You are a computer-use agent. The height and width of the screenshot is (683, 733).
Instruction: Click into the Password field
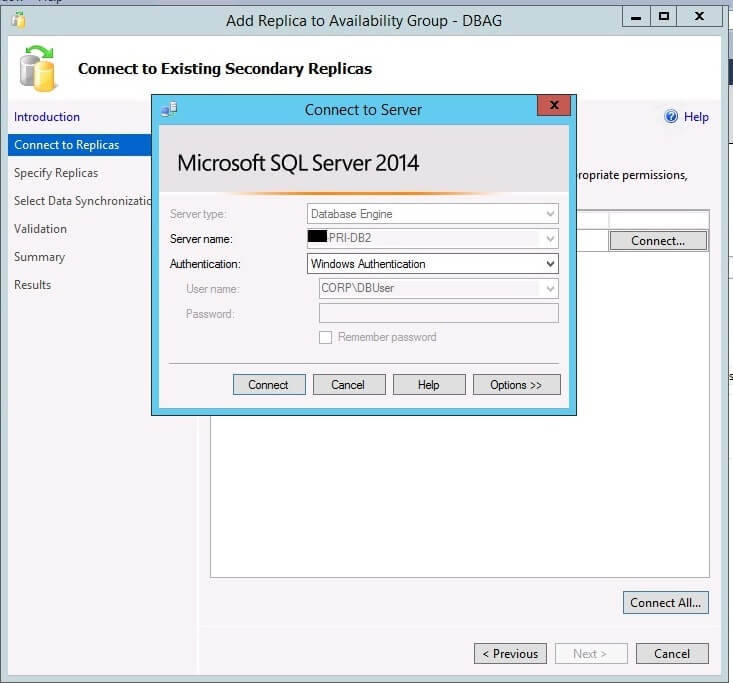(x=438, y=314)
